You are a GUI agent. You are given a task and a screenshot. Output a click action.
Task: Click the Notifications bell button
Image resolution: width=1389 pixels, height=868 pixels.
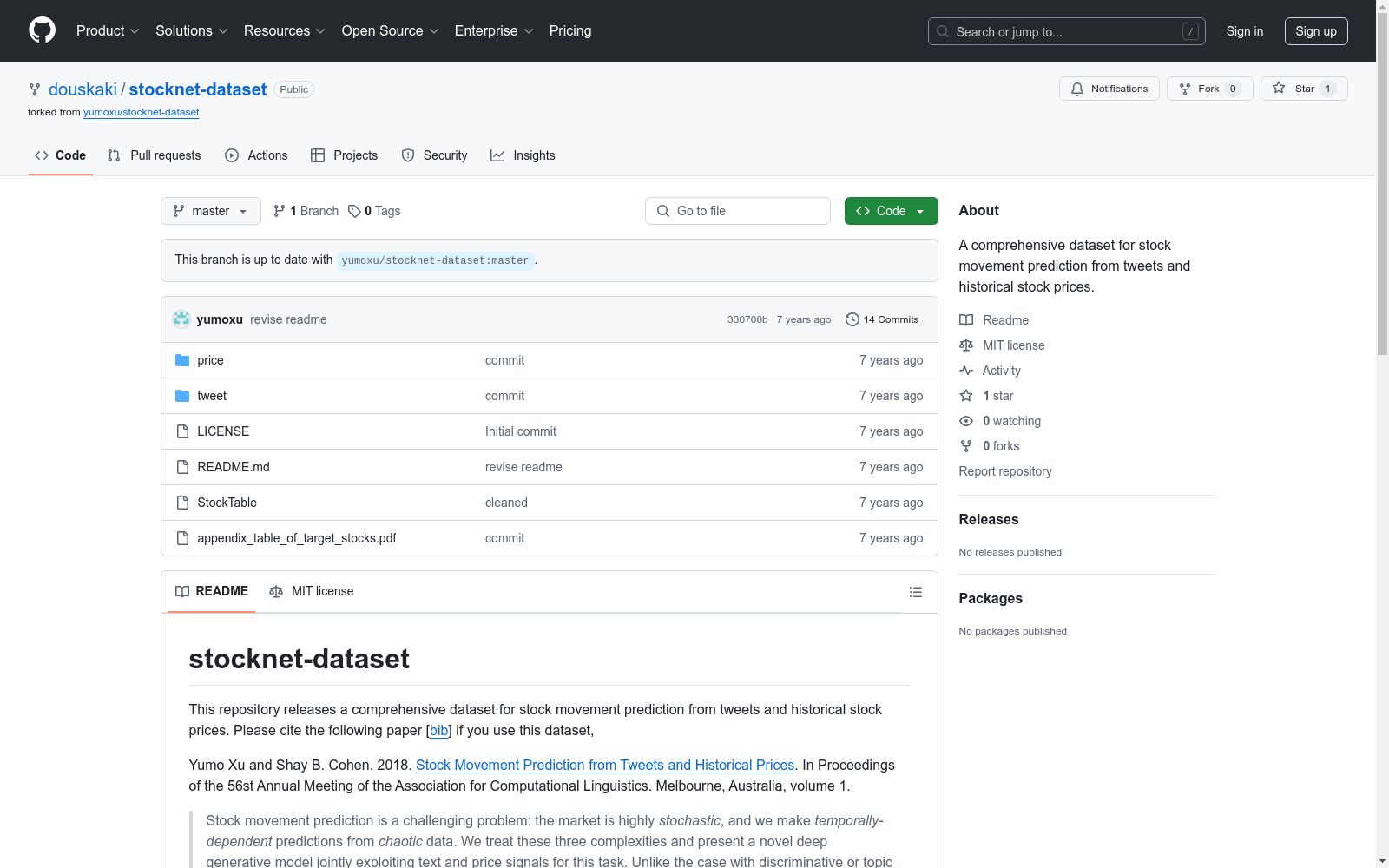1109,89
